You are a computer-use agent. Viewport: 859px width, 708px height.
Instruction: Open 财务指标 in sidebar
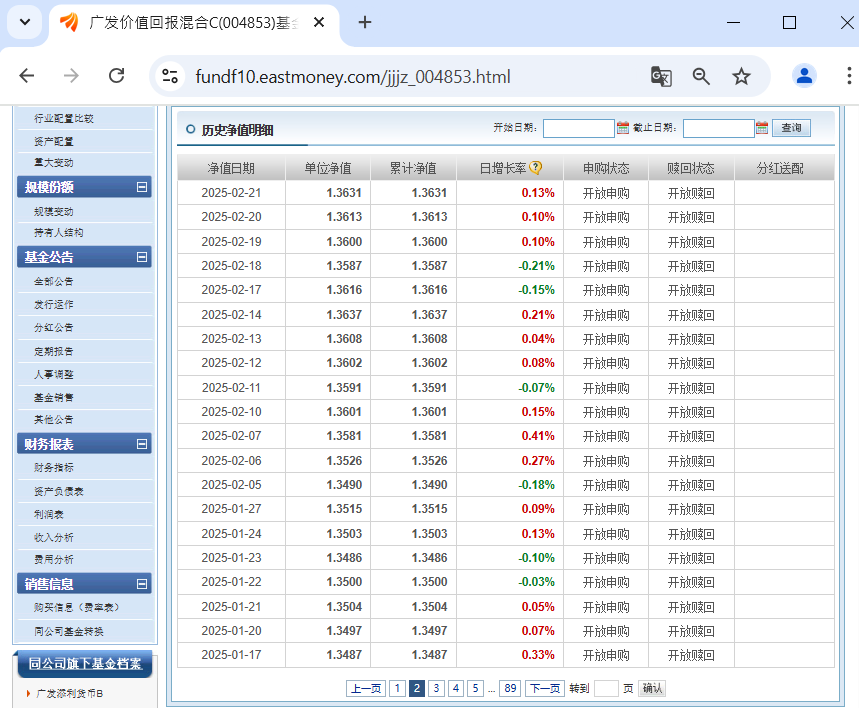(x=54, y=467)
